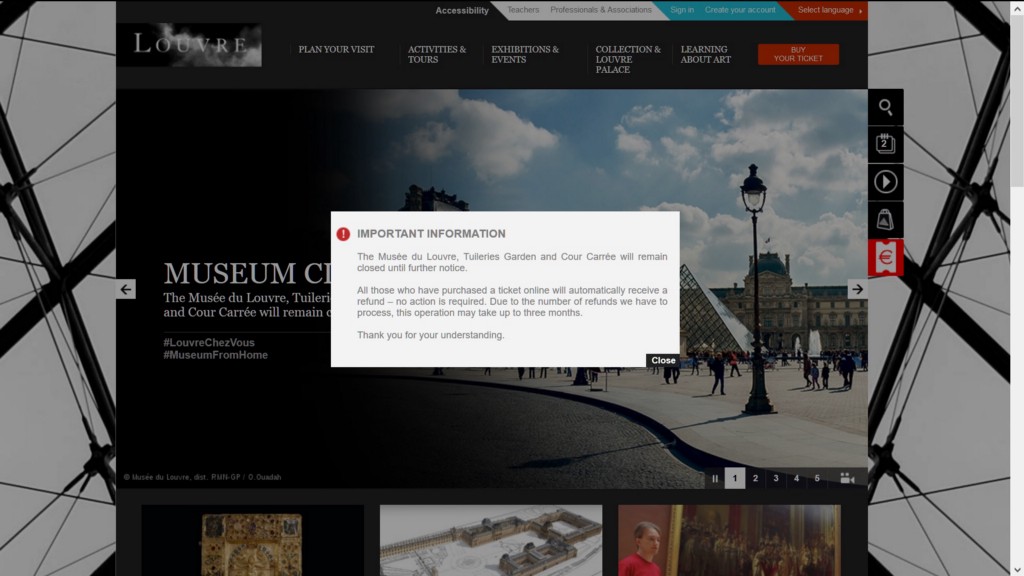Open the Select language dropdown
Screen dimensions: 1024x576
[829, 10]
